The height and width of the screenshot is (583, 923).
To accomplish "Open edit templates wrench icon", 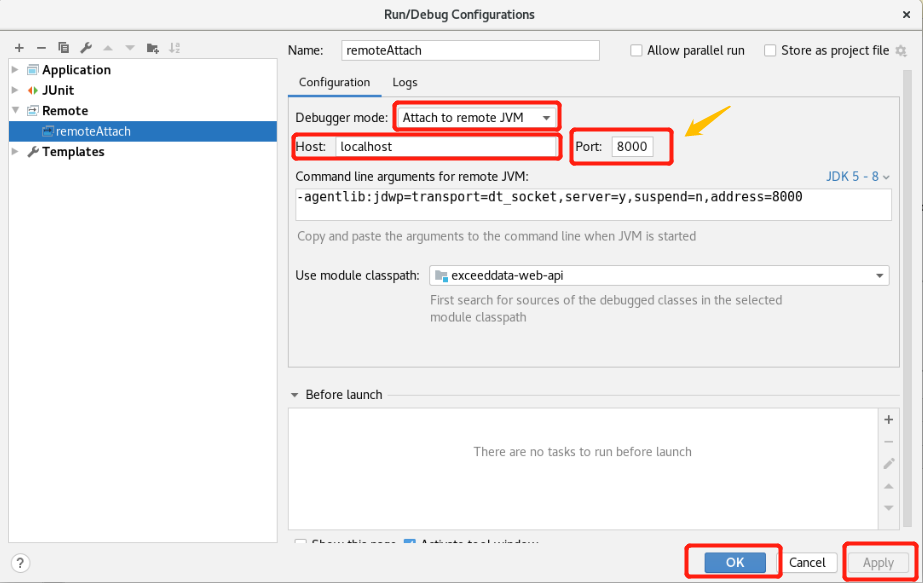I will 86,48.
